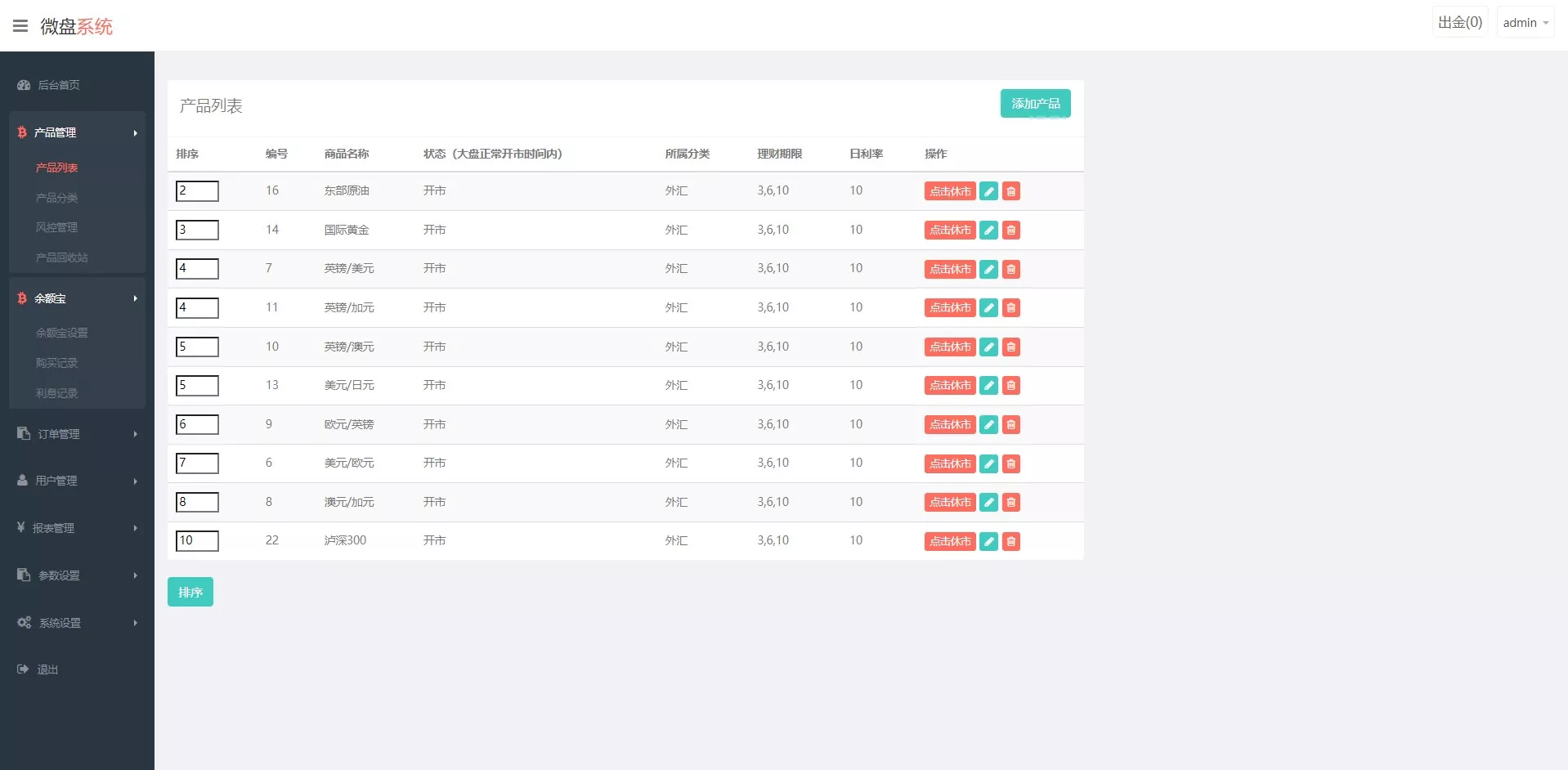Click edit icon for 澳元/加元 product

point(988,503)
